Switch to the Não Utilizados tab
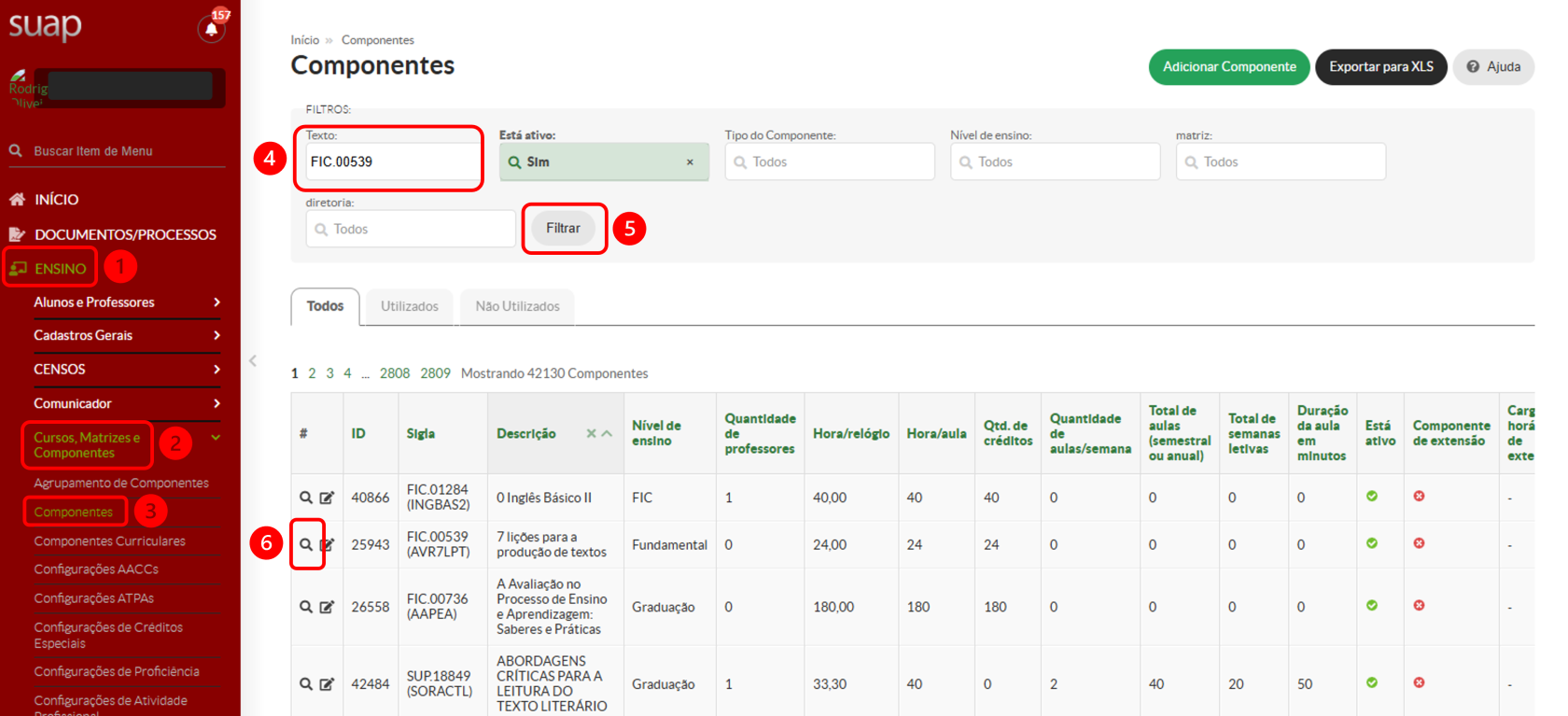1568x716 pixels. tap(518, 306)
